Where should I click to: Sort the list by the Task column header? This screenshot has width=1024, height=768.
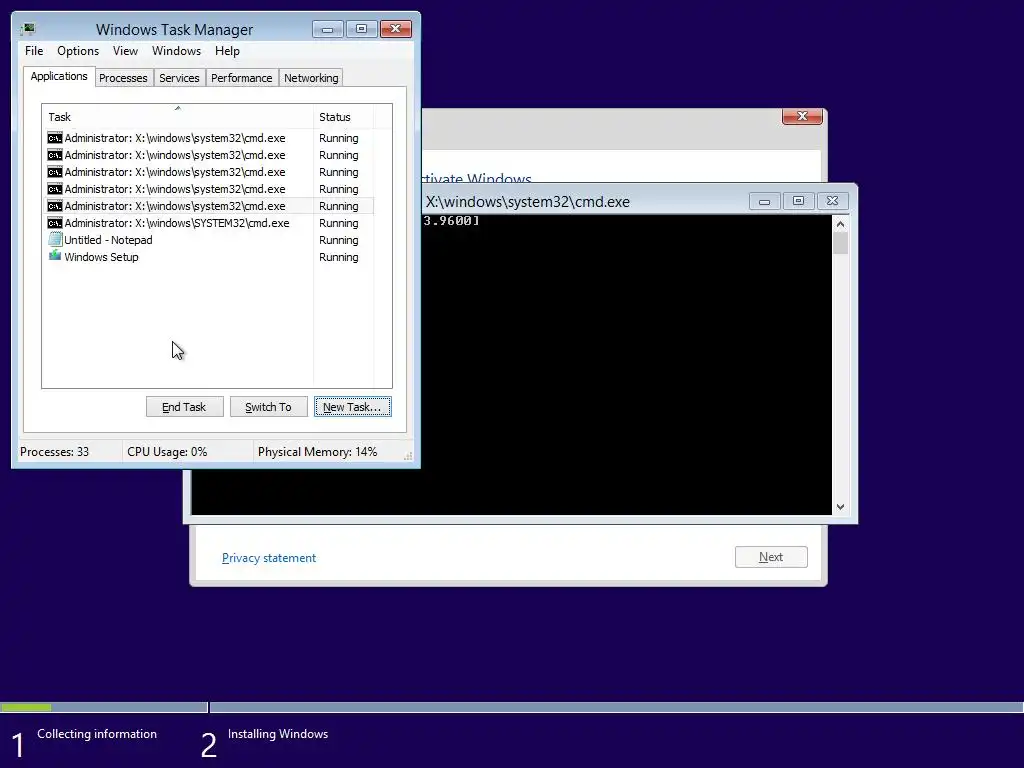178,117
